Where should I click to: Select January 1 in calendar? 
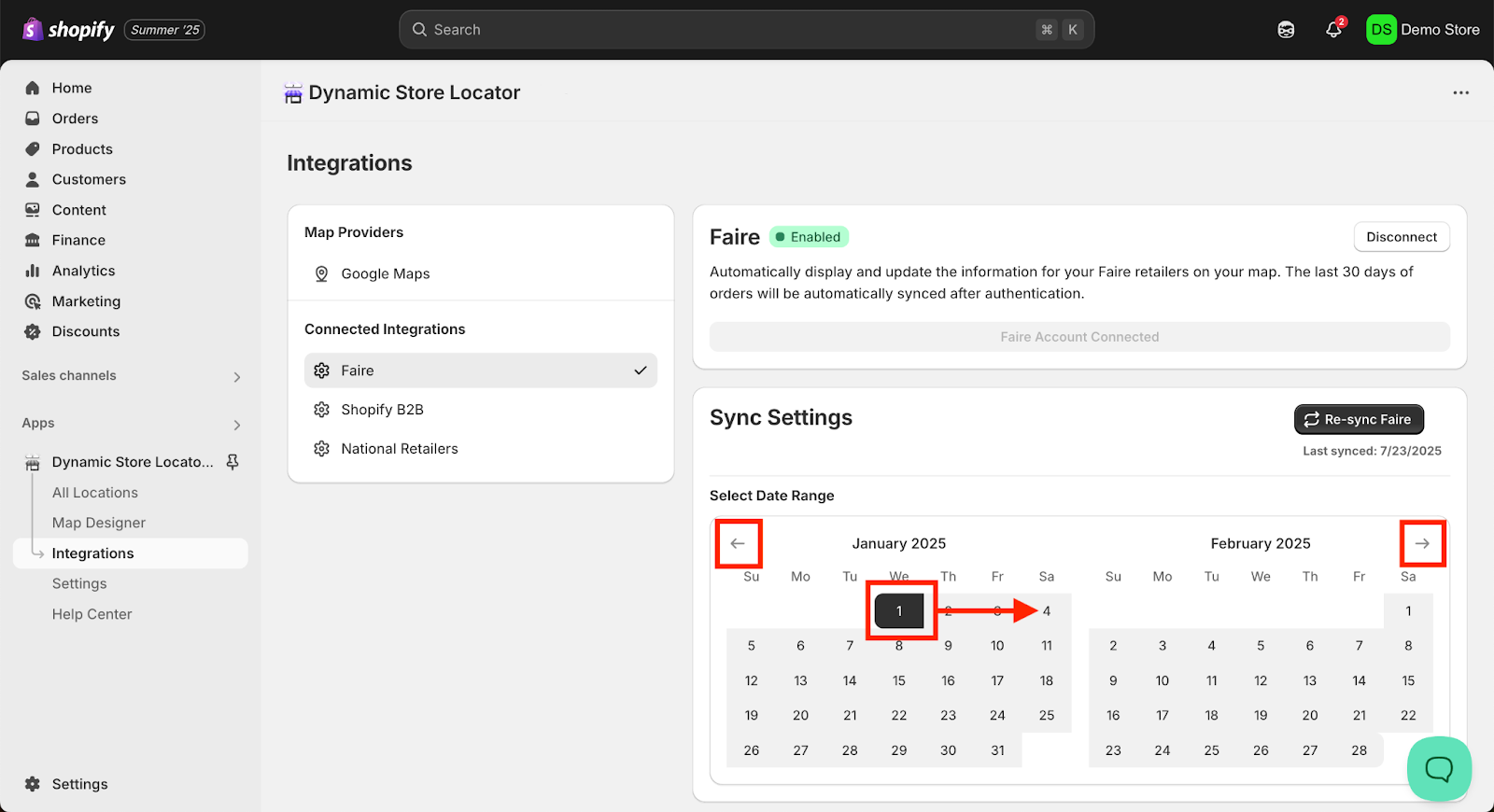coord(899,611)
